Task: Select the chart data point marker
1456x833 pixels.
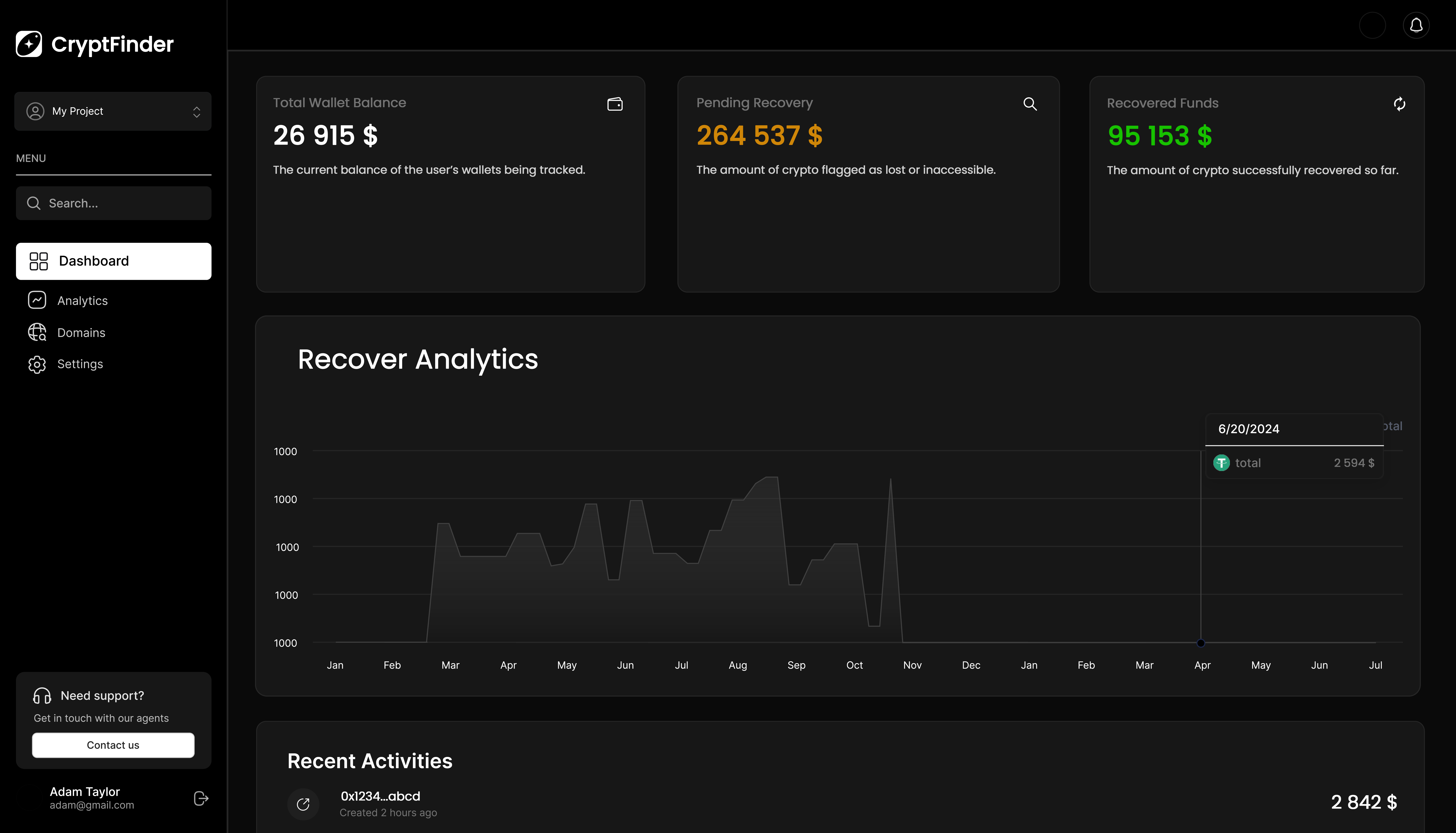Action: 1201,643
